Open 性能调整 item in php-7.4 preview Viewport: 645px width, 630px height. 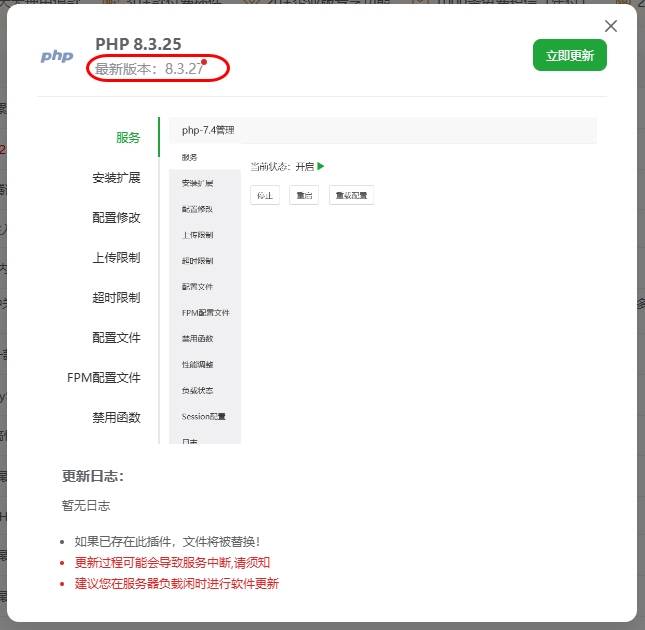(x=197, y=364)
